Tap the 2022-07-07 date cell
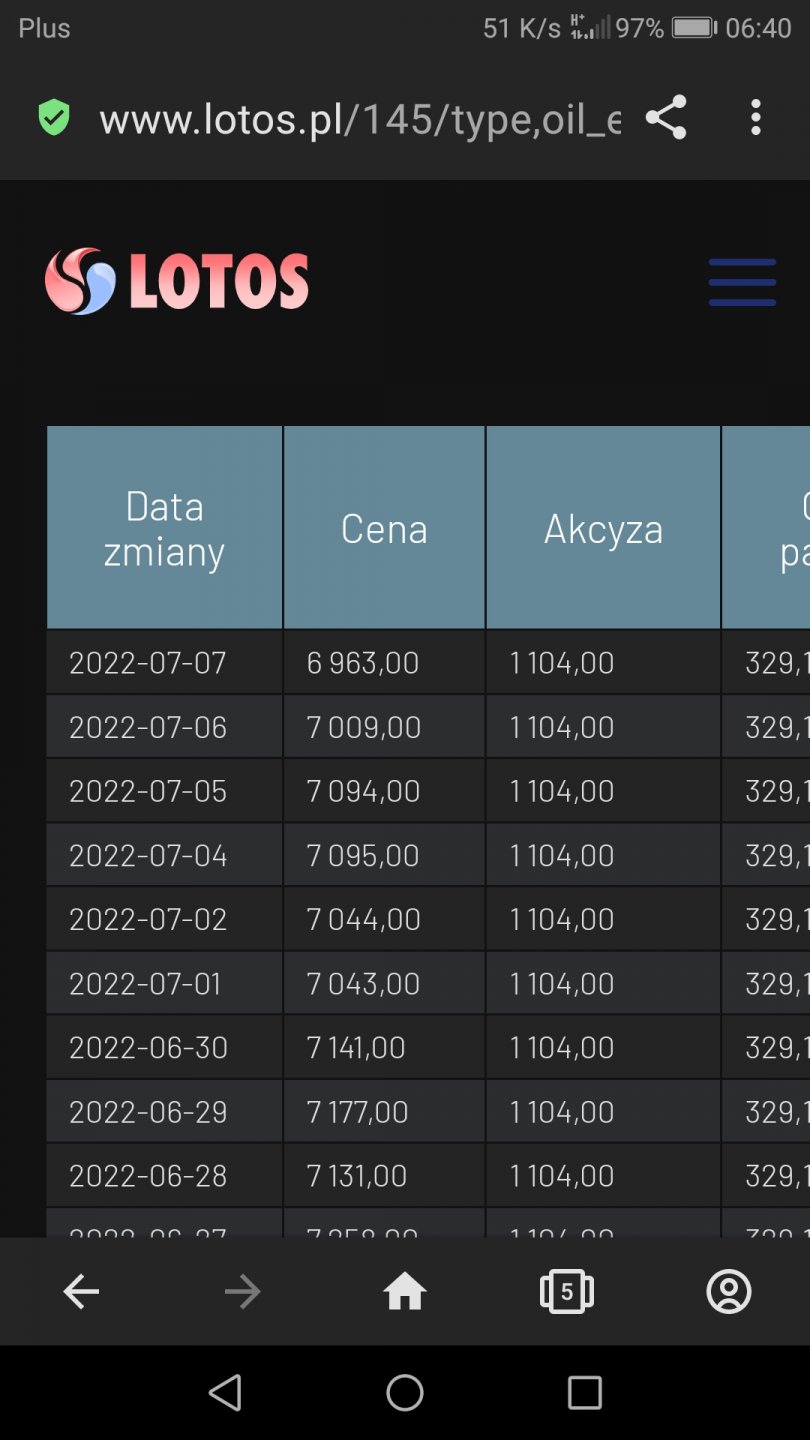The height and width of the screenshot is (1440, 810). [148, 663]
